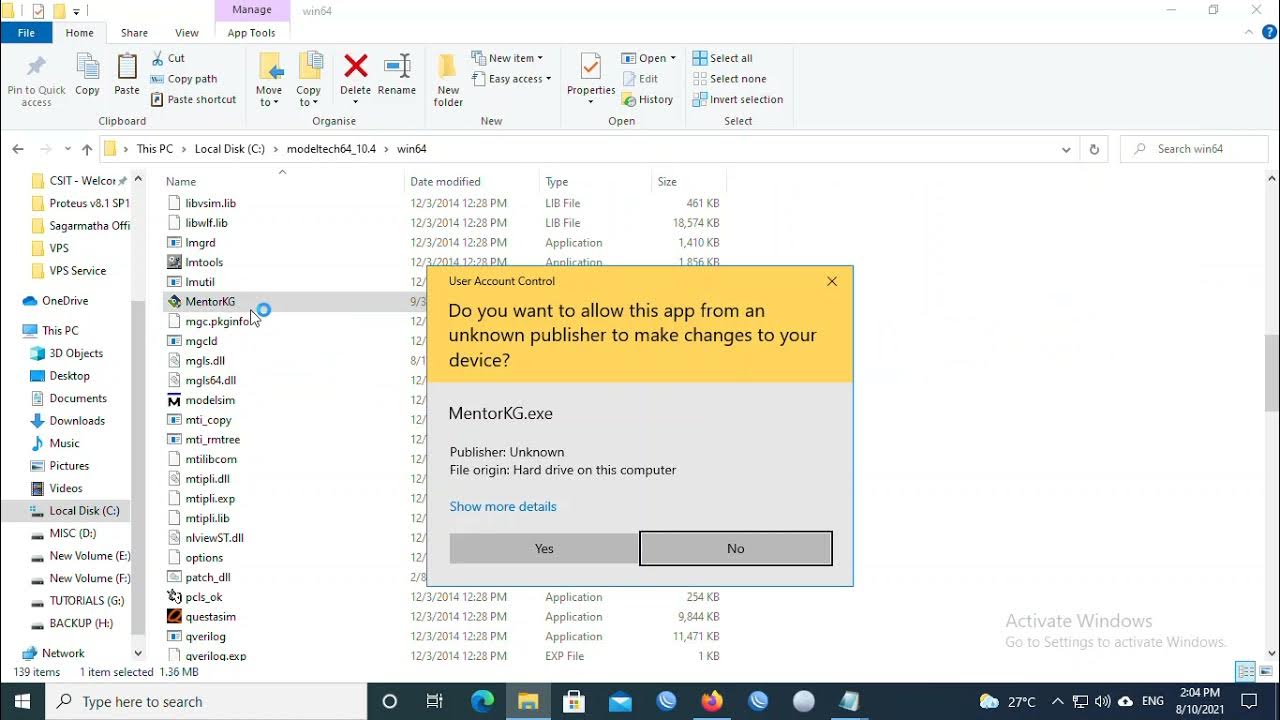Open the recent locations dropdown arrow

point(65,150)
